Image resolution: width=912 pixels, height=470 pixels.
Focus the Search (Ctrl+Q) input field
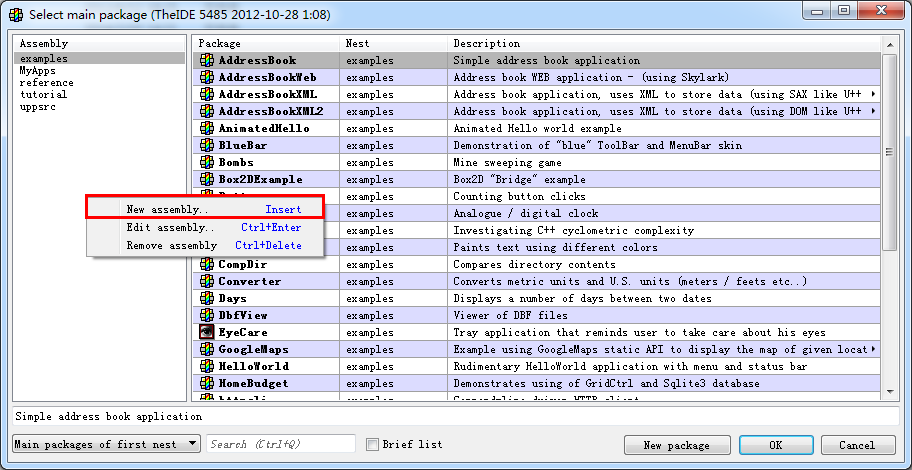click(281, 444)
